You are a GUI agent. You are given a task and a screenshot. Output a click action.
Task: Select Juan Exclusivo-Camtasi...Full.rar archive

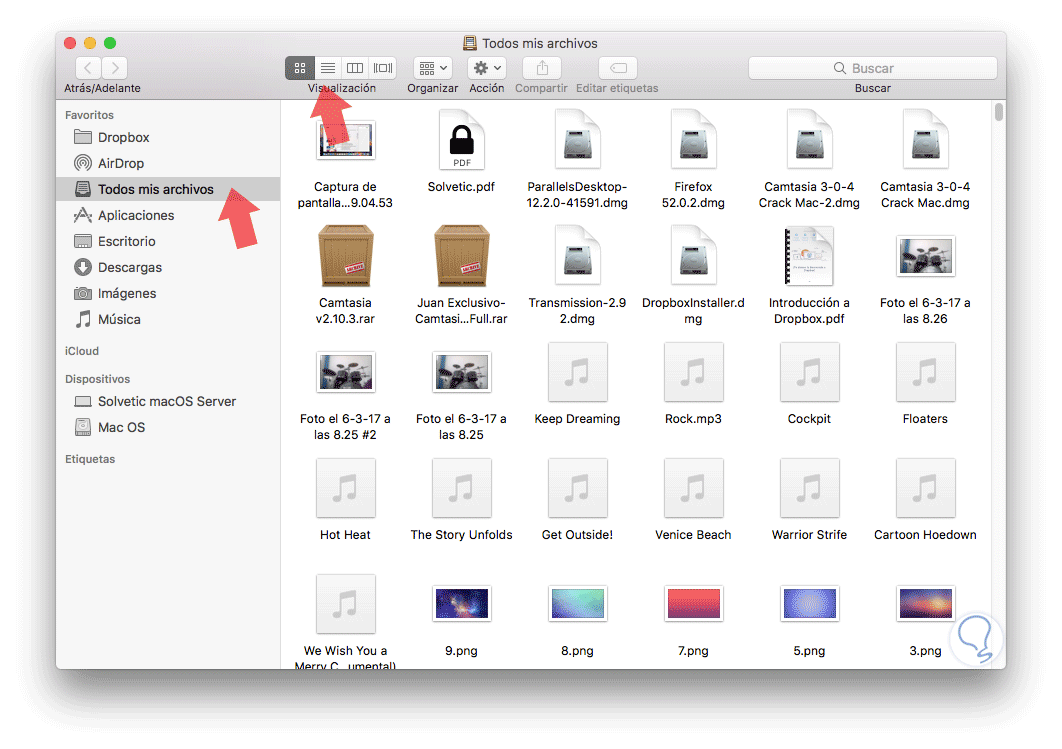click(x=461, y=256)
